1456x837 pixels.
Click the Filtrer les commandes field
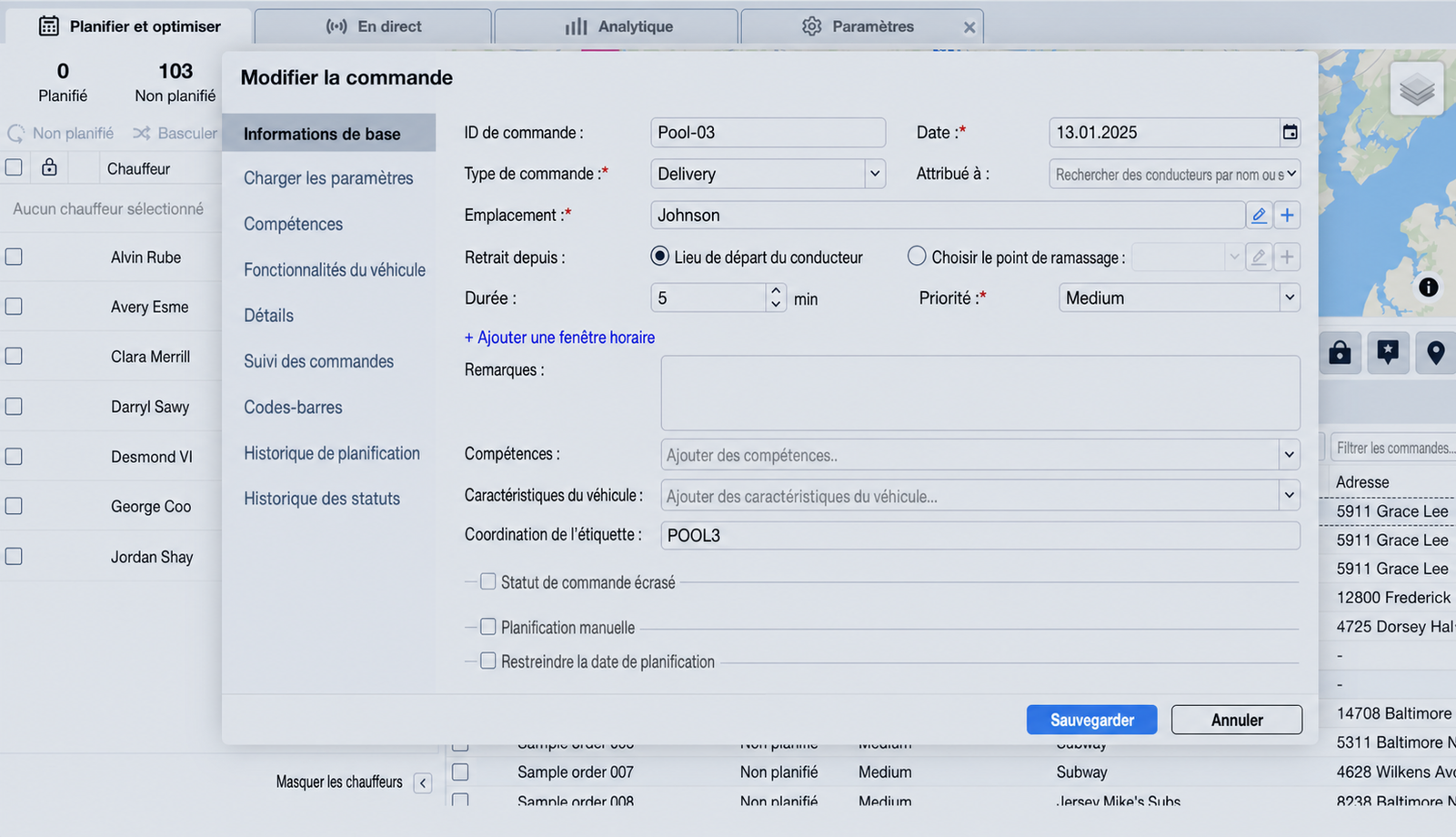(x=1393, y=448)
